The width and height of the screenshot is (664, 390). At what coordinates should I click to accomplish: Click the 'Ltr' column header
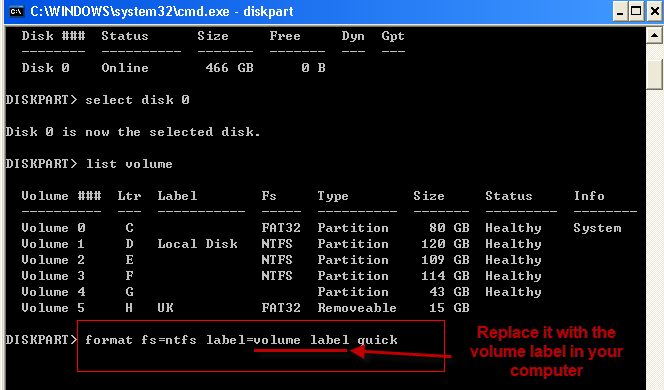click(x=129, y=196)
